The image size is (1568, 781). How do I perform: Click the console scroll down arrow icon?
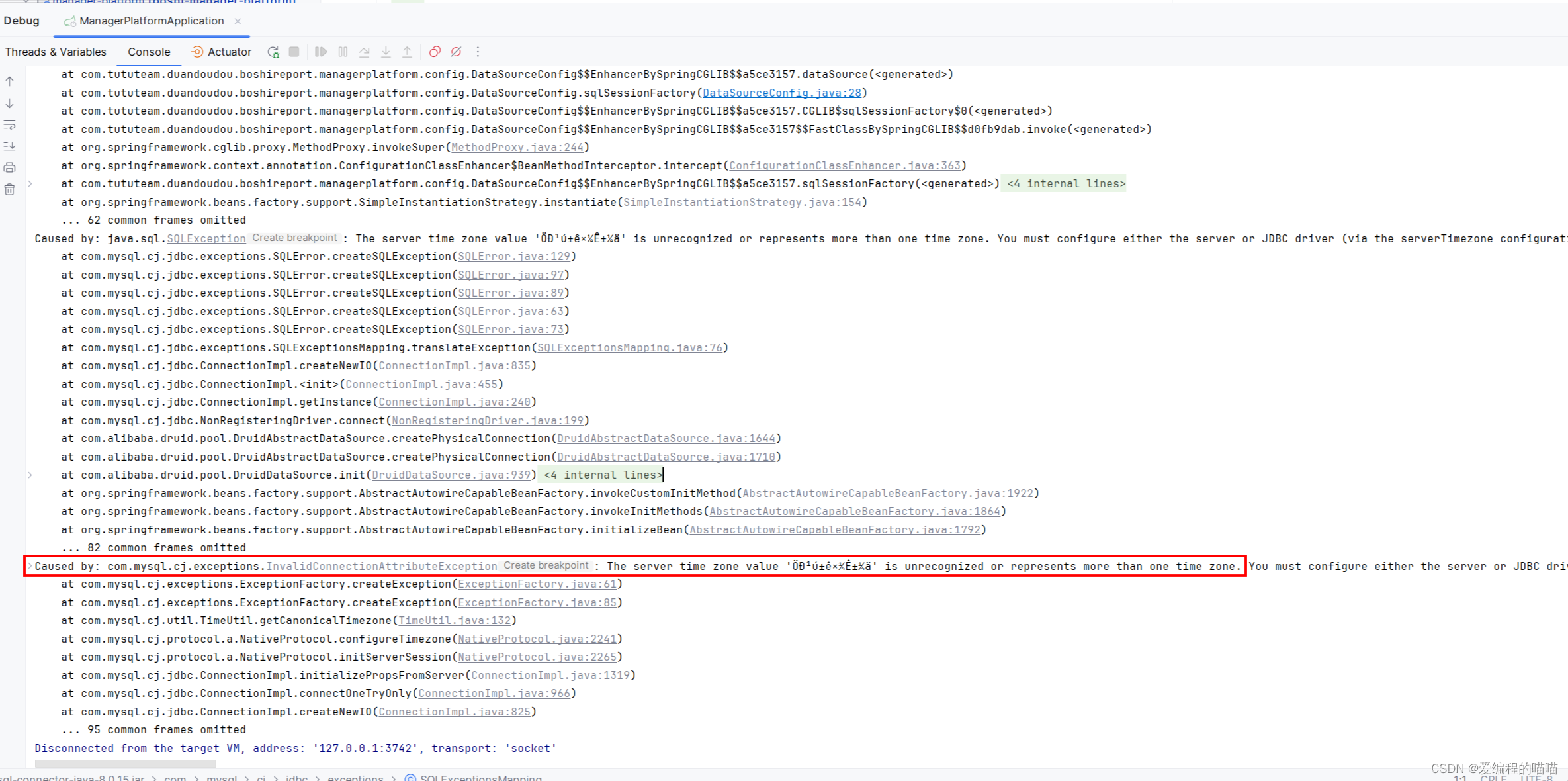click(10, 103)
